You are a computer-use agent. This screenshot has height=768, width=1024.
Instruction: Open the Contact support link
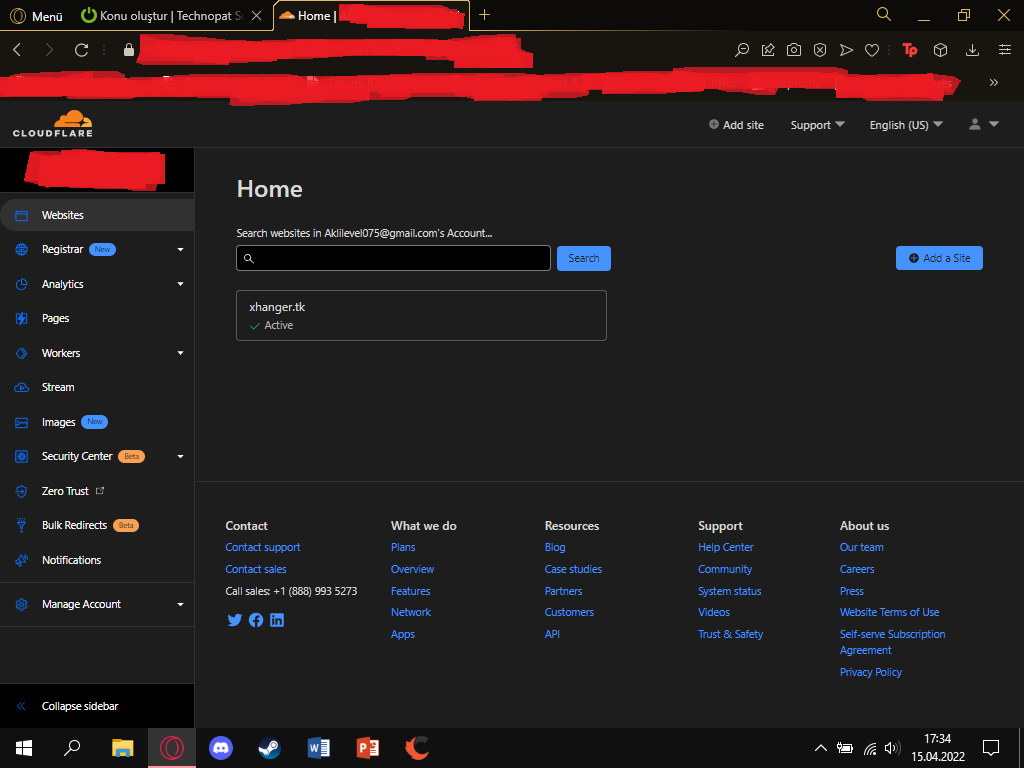coord(263,547)
